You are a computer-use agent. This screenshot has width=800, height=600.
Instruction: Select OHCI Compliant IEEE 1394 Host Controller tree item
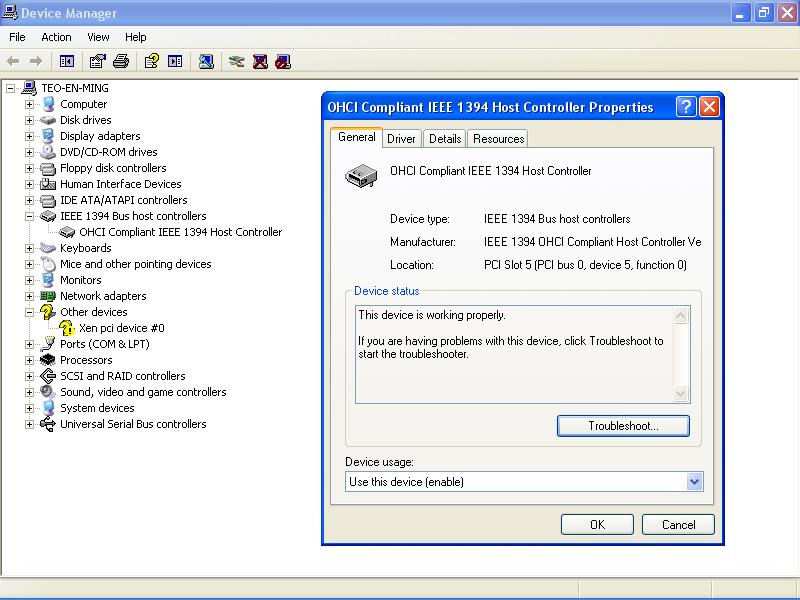click(x=180, y=232)
